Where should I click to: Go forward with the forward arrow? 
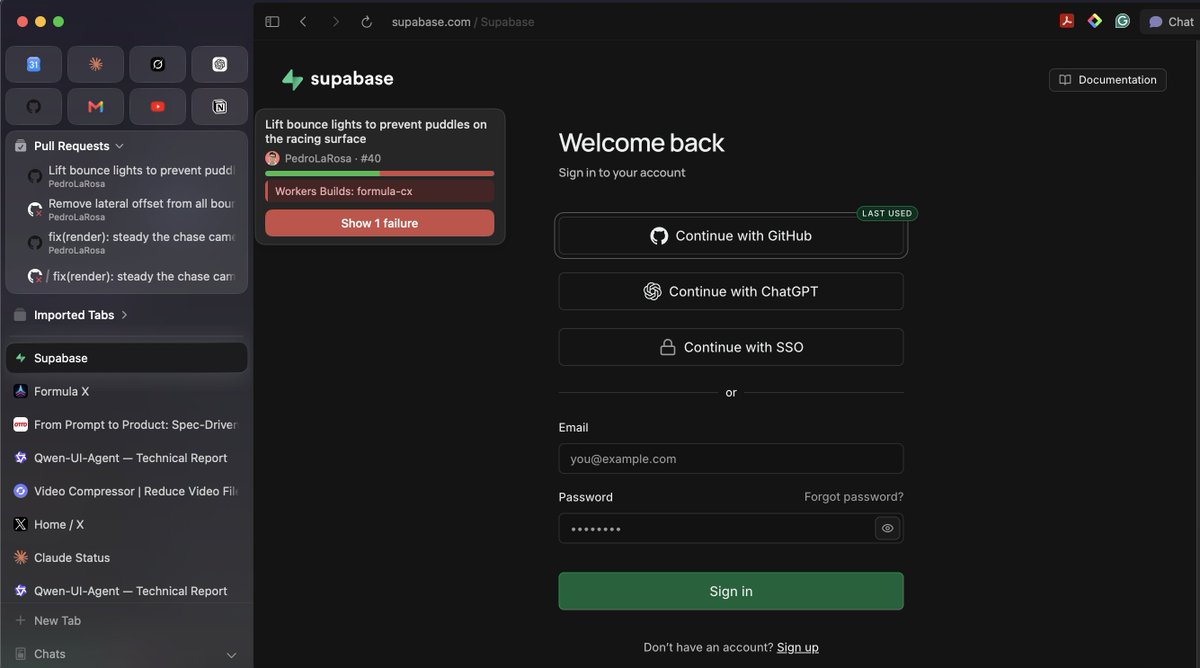tap(335, 22)
